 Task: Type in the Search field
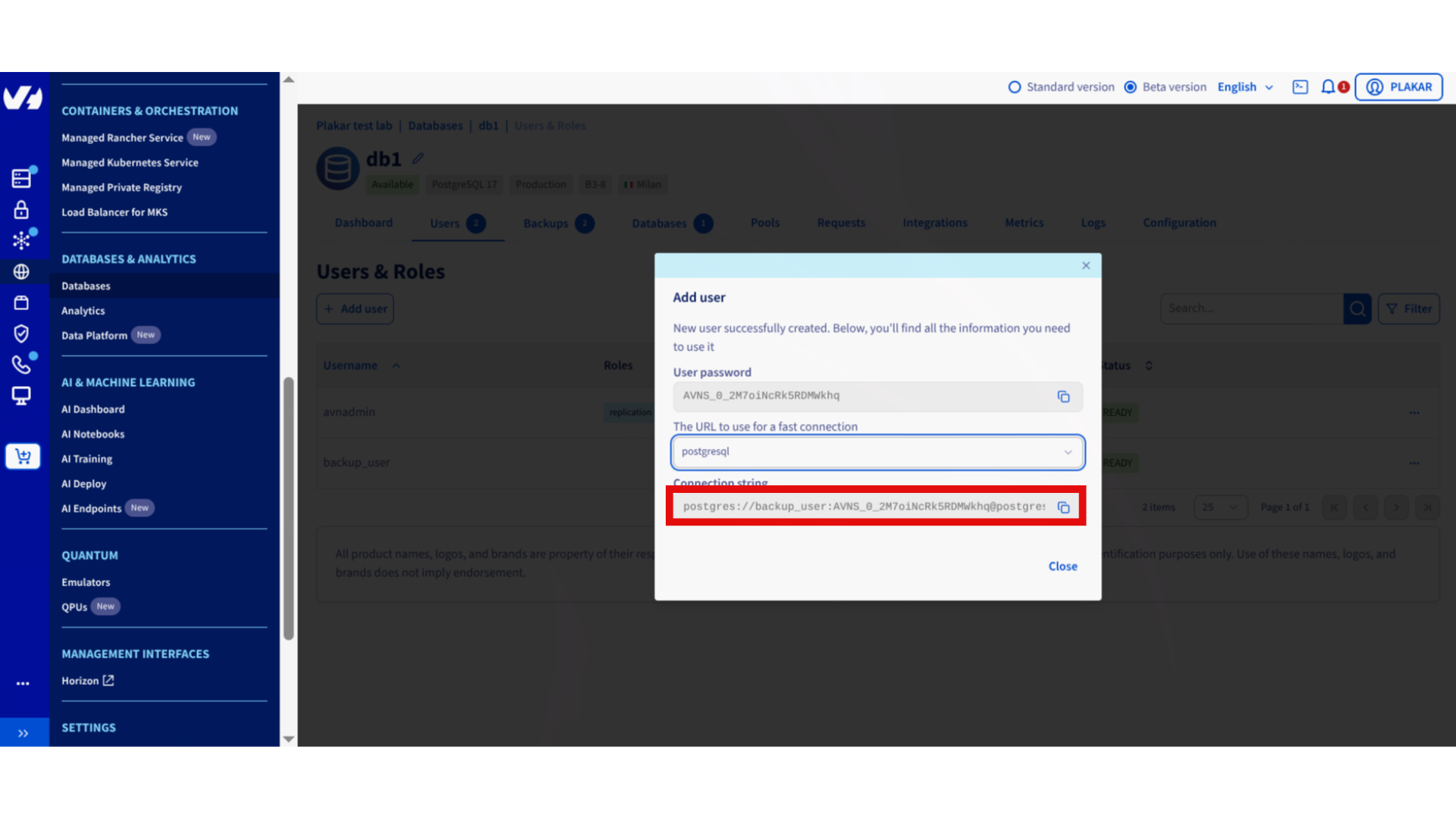[1251, 308]
